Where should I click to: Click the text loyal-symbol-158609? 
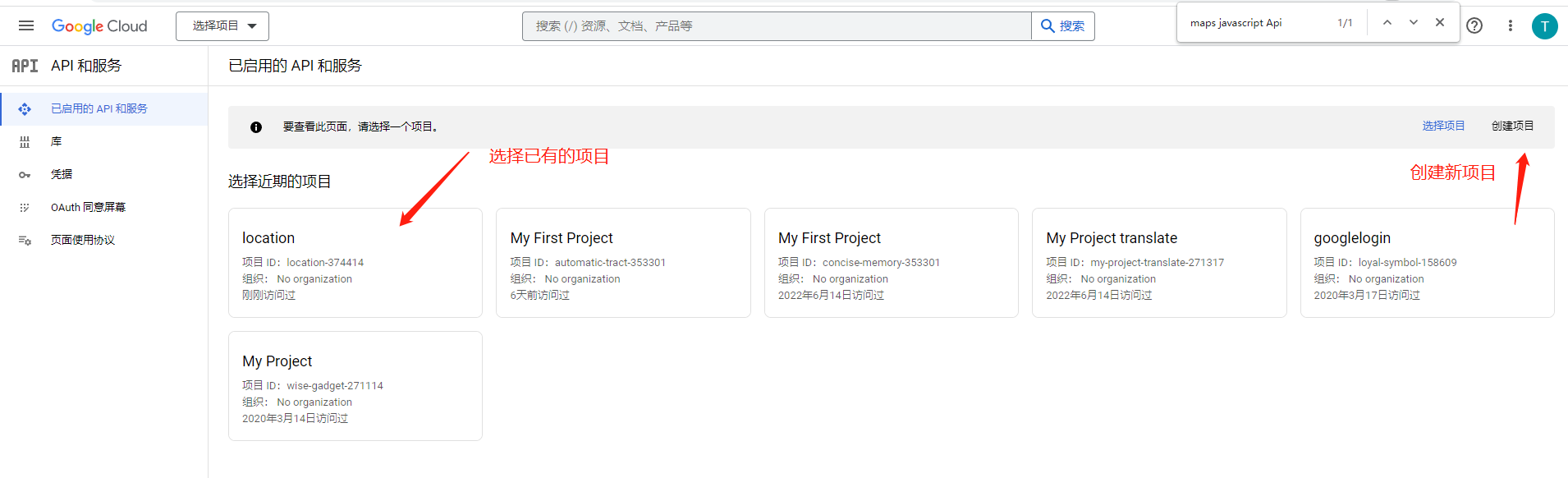click(1407, 263)
